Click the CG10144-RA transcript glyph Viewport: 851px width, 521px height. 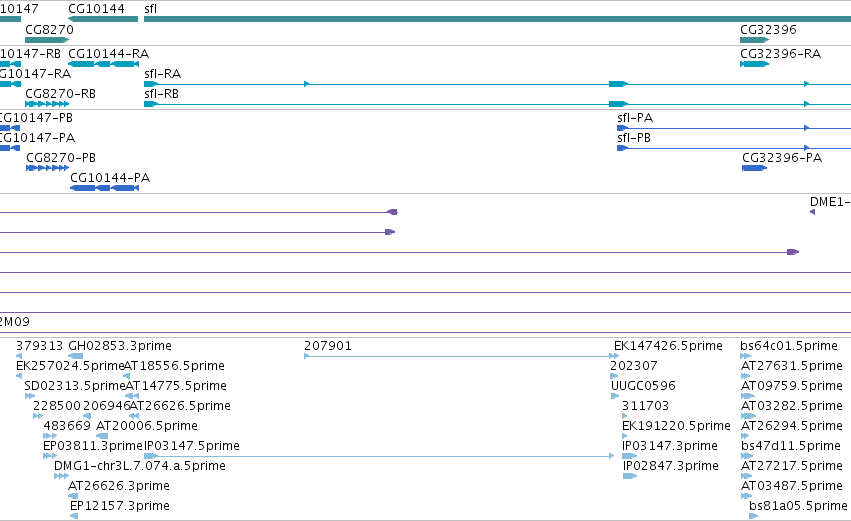click(103, 64)
